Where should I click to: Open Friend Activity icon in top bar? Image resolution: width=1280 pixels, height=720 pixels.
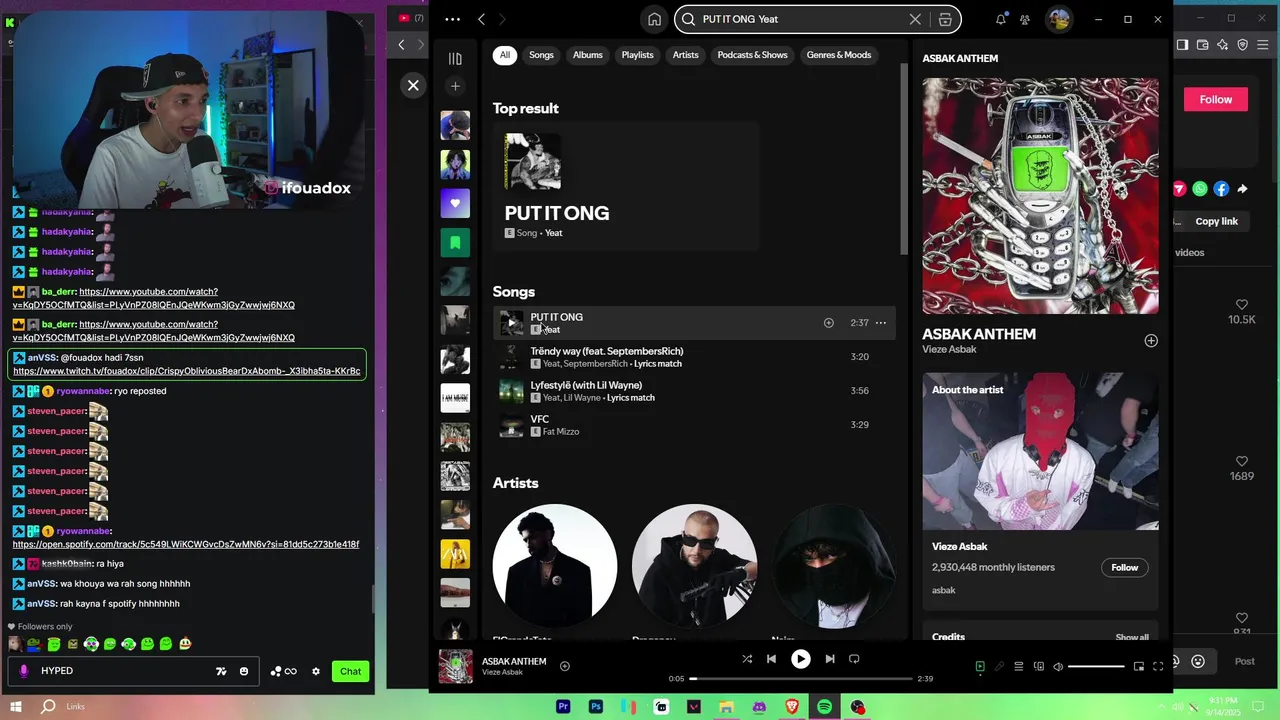coord(1025,19)
